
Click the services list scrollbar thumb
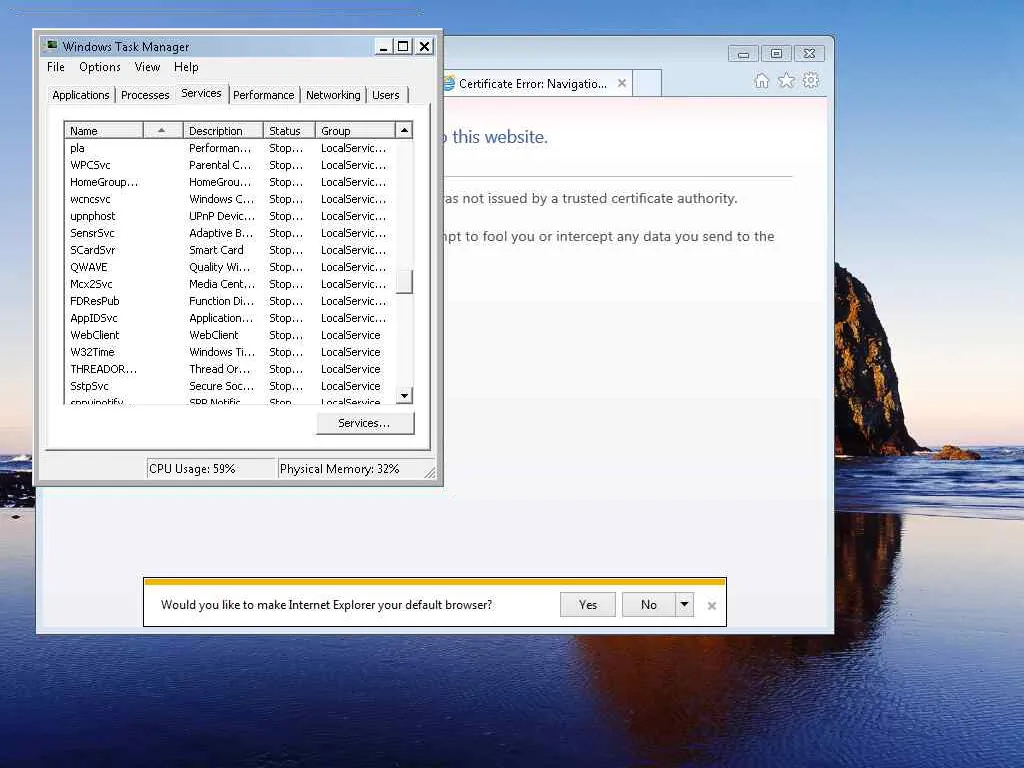coord(404,281)
